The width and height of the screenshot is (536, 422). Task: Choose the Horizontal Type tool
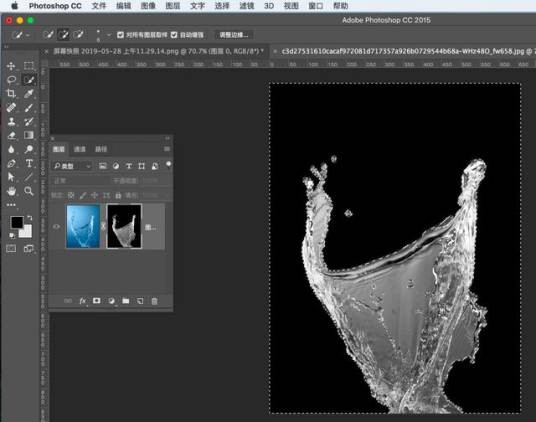coord(29,163)
